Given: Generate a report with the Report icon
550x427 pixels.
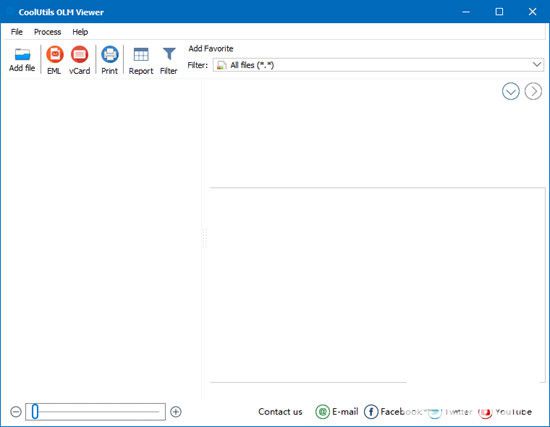Looking at the screenshot, I should (x=141, y=55).
